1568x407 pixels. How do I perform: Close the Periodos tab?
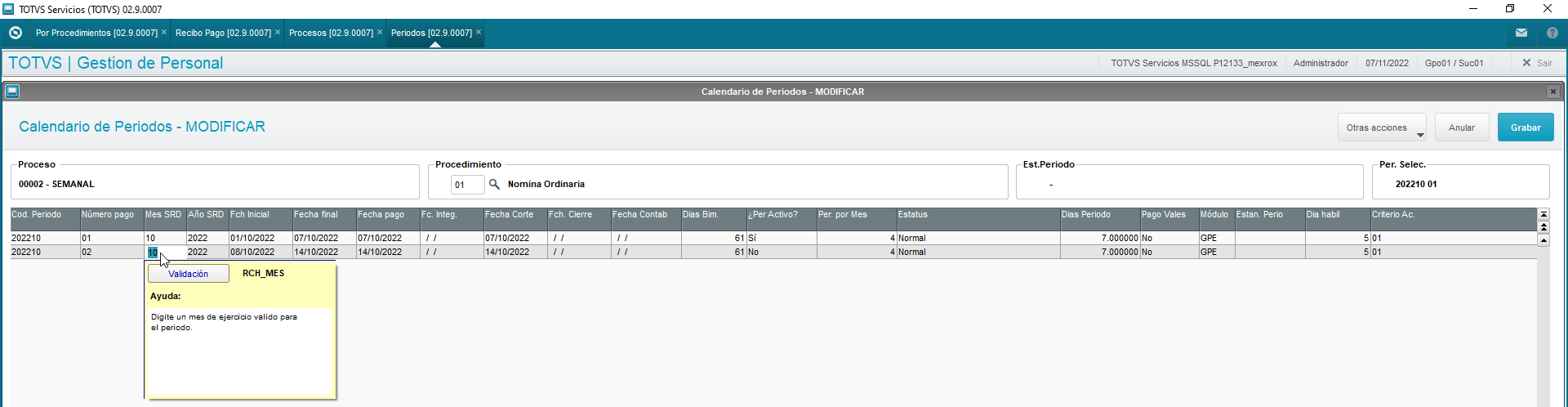479,32
